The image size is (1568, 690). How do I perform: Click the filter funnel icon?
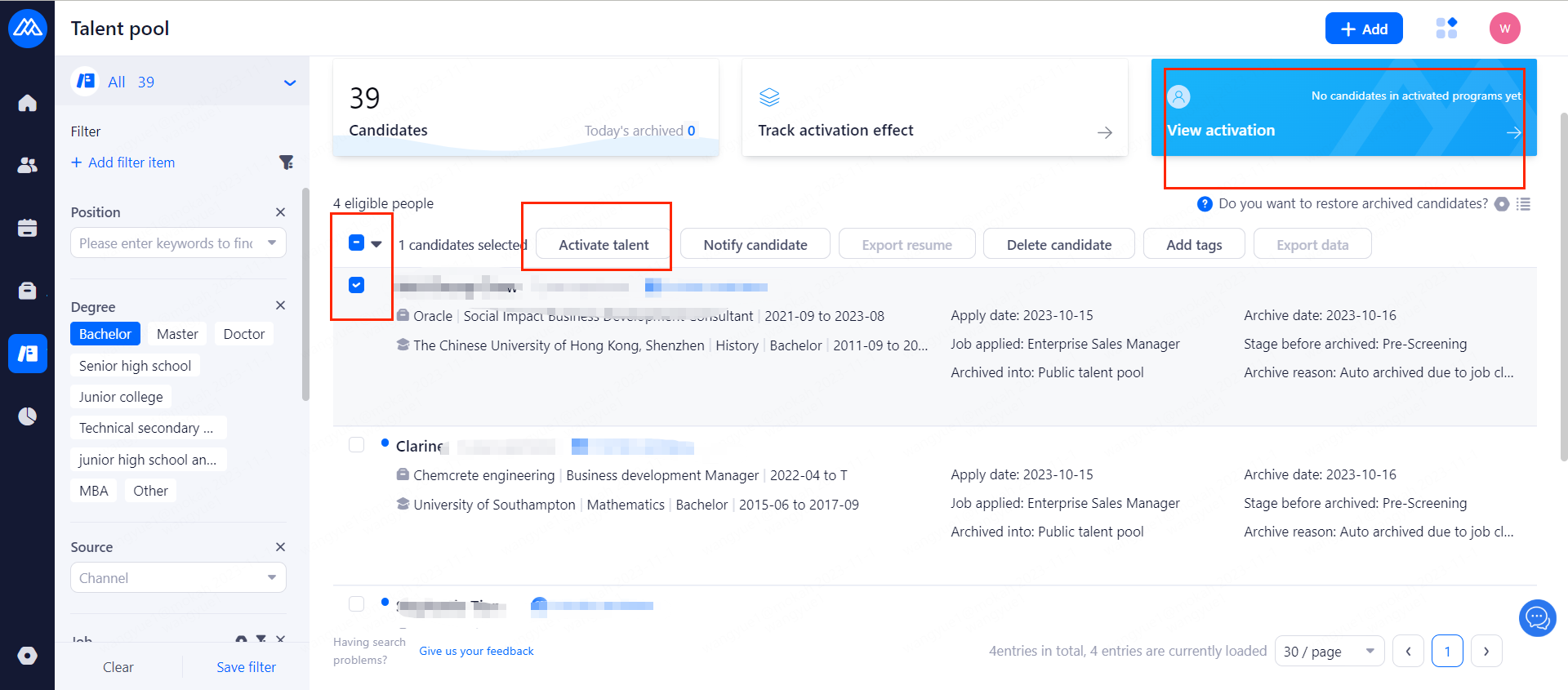pos(286,162)
